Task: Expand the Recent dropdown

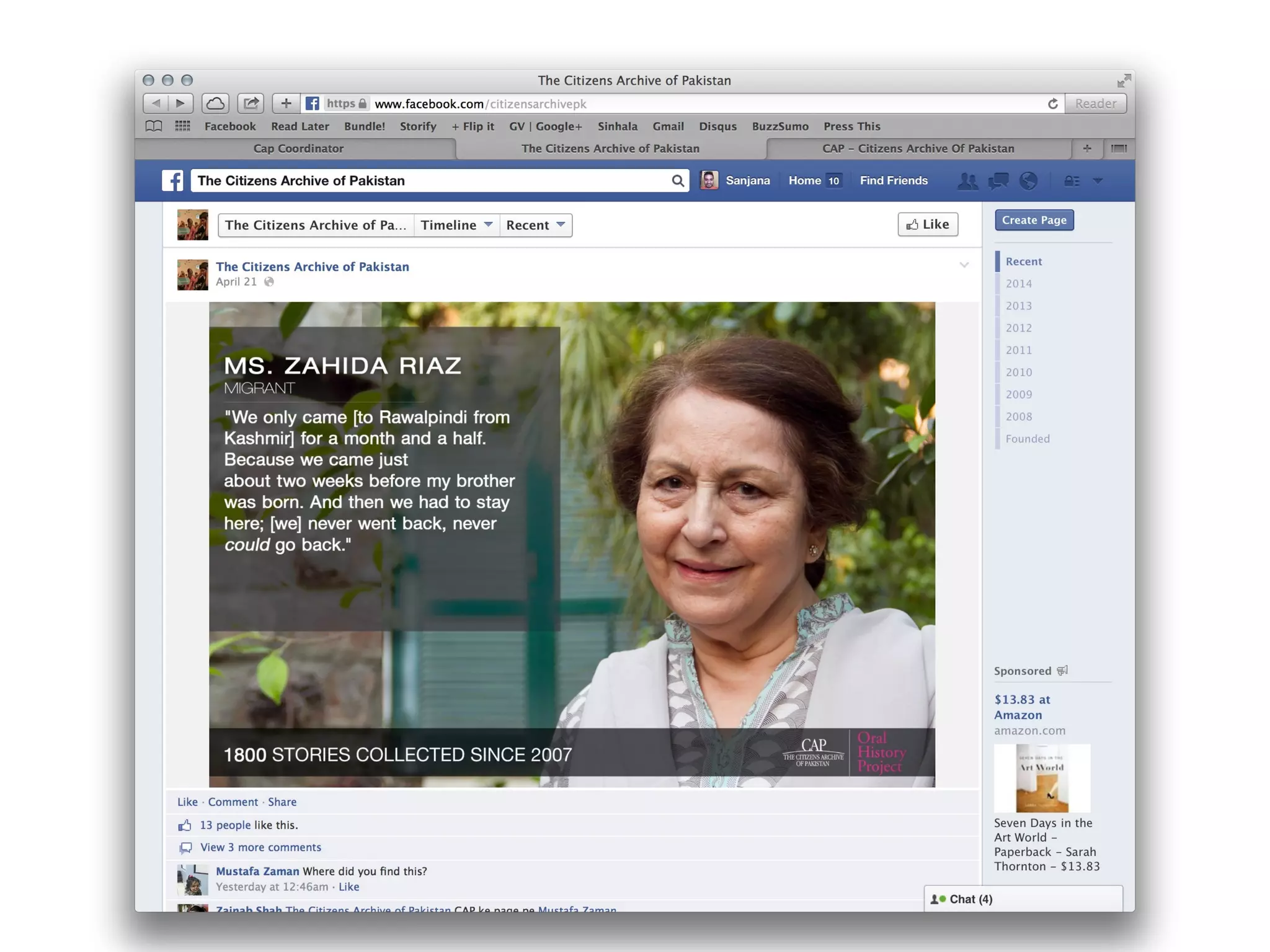Action: (535, 225)
